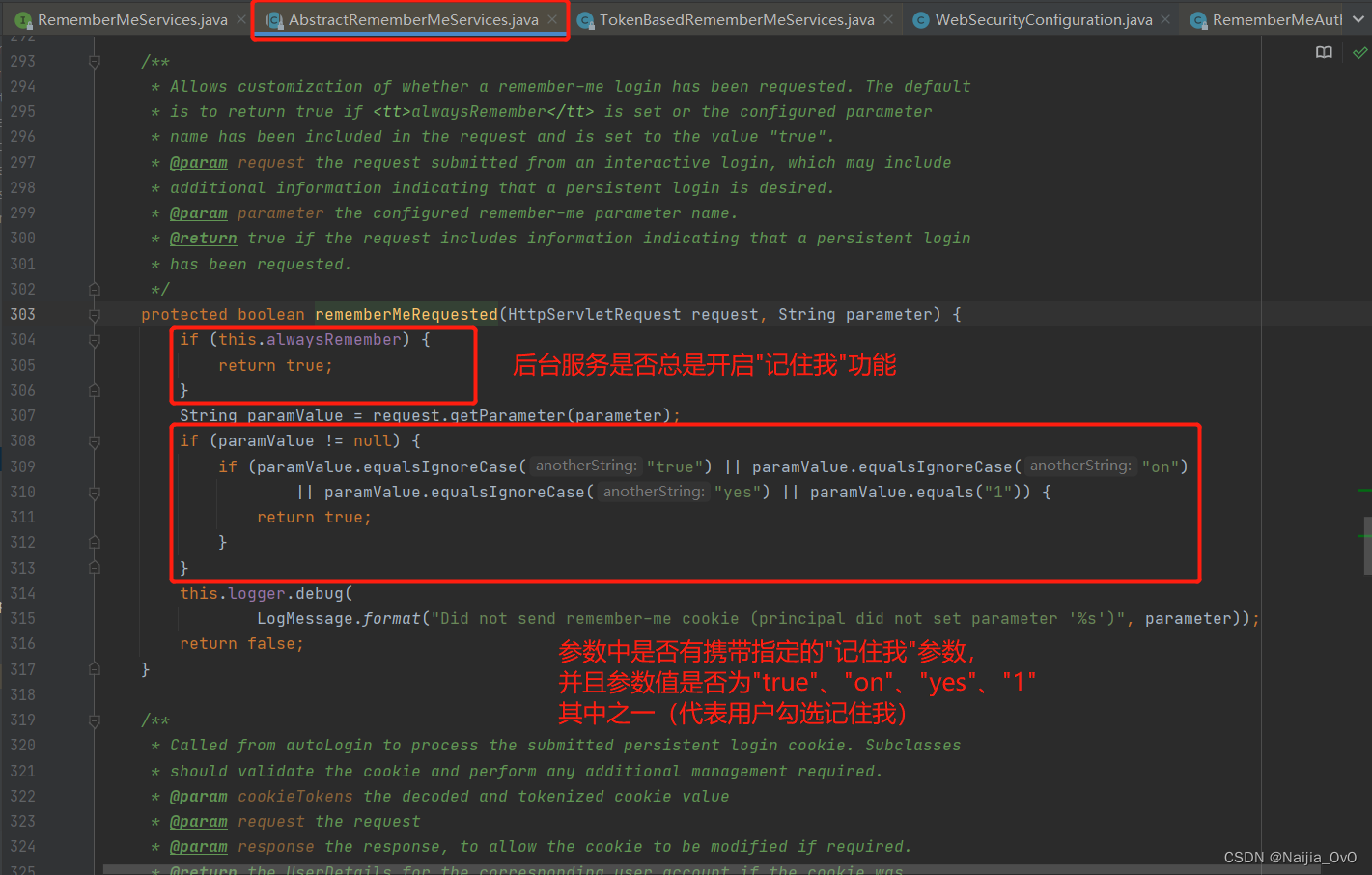This screenshot has width=1372, height=875.
Task: Collapse the Javadoc comment starting at line 319
Action: [95, 720]
